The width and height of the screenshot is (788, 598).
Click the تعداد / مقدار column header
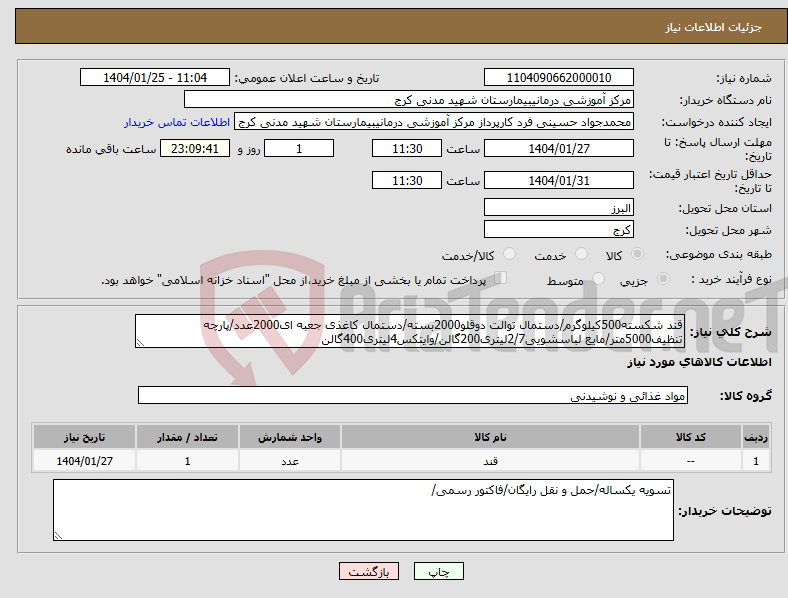[x=187, y=437]
